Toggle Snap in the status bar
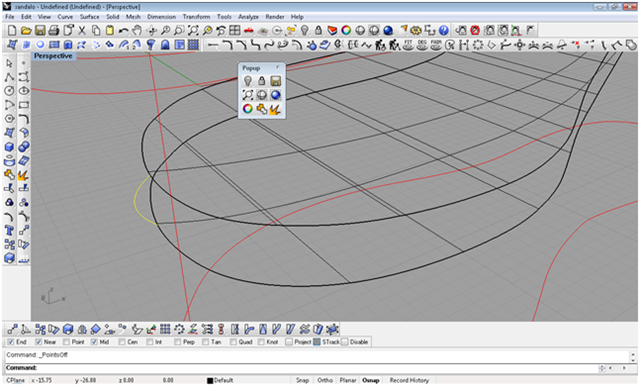 [x=302, y=380]
